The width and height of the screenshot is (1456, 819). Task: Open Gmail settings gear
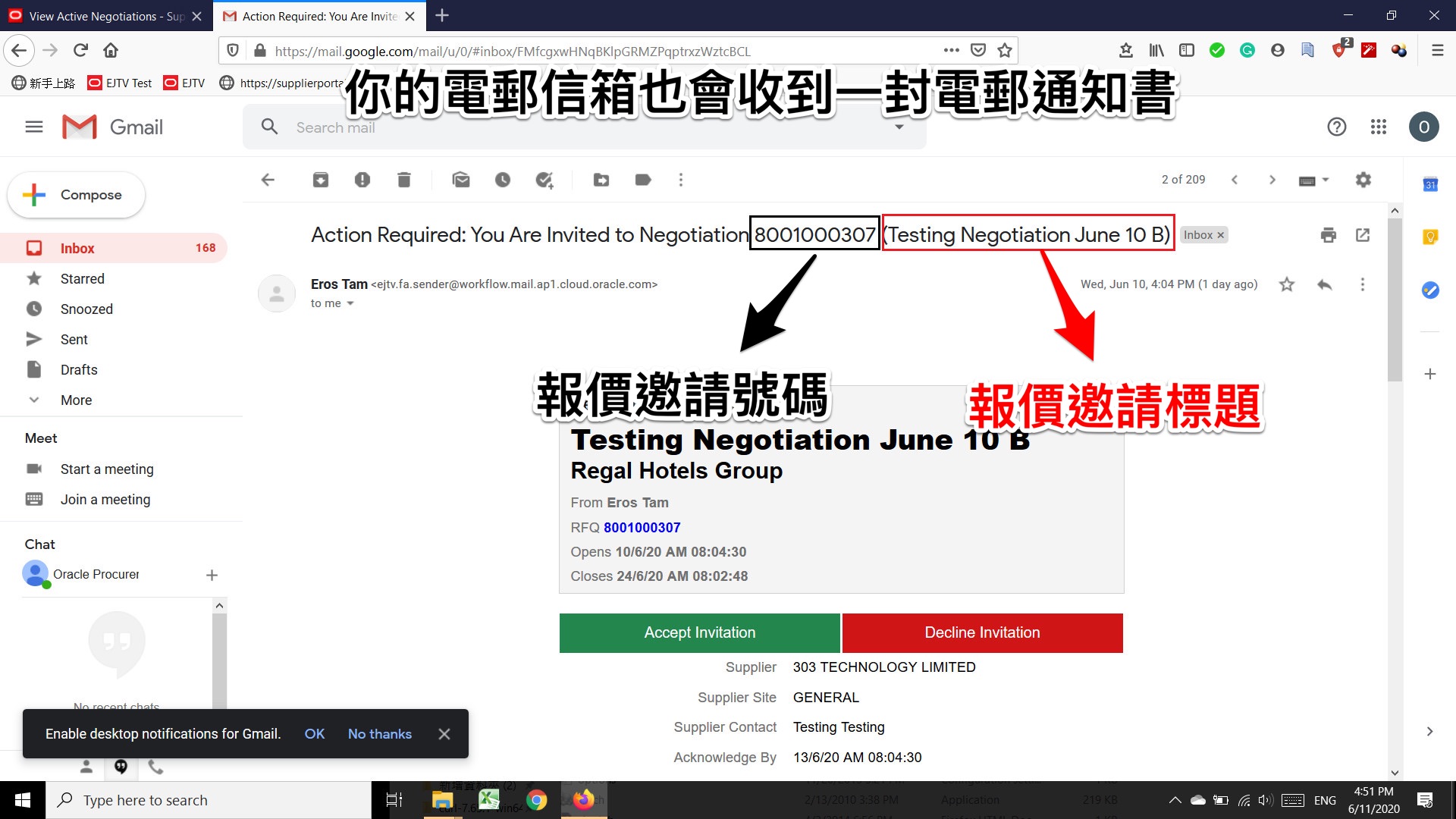click(x=1363, y=180)
